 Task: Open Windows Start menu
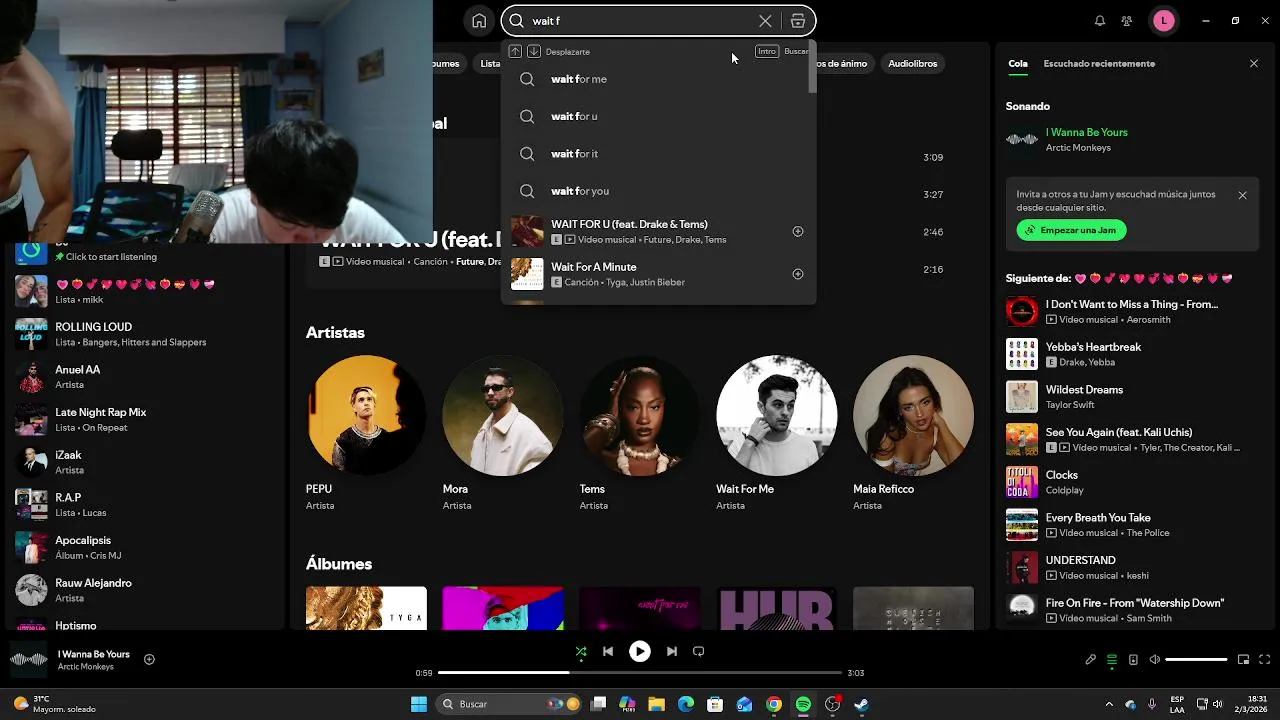click(x=419, y=704)
